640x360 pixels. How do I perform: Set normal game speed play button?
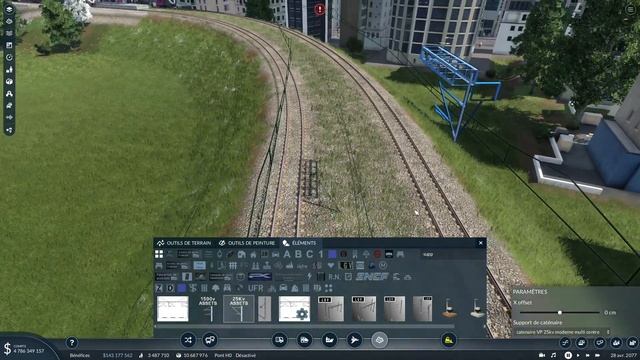coord(578,356)
